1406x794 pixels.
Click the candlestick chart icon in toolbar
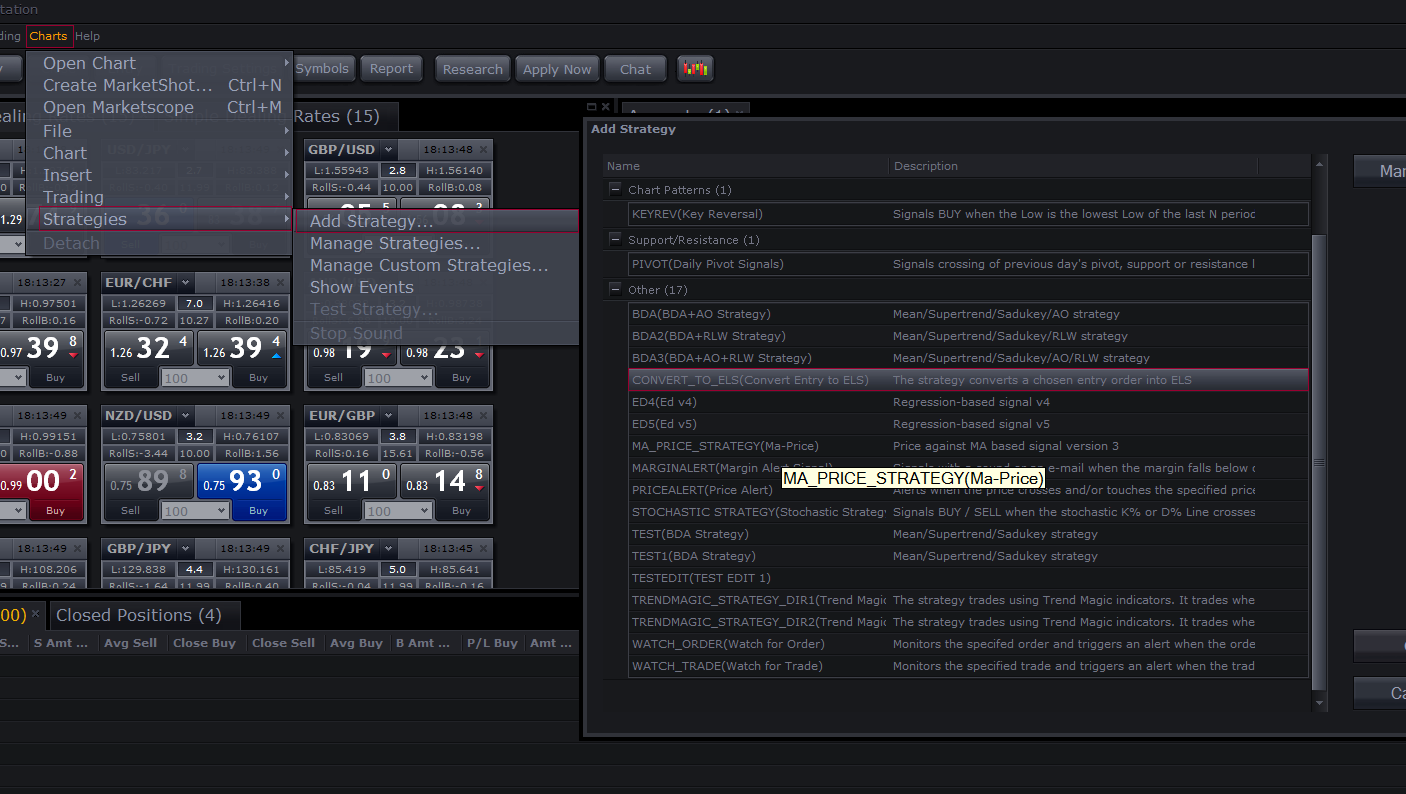tap(695, 69)
